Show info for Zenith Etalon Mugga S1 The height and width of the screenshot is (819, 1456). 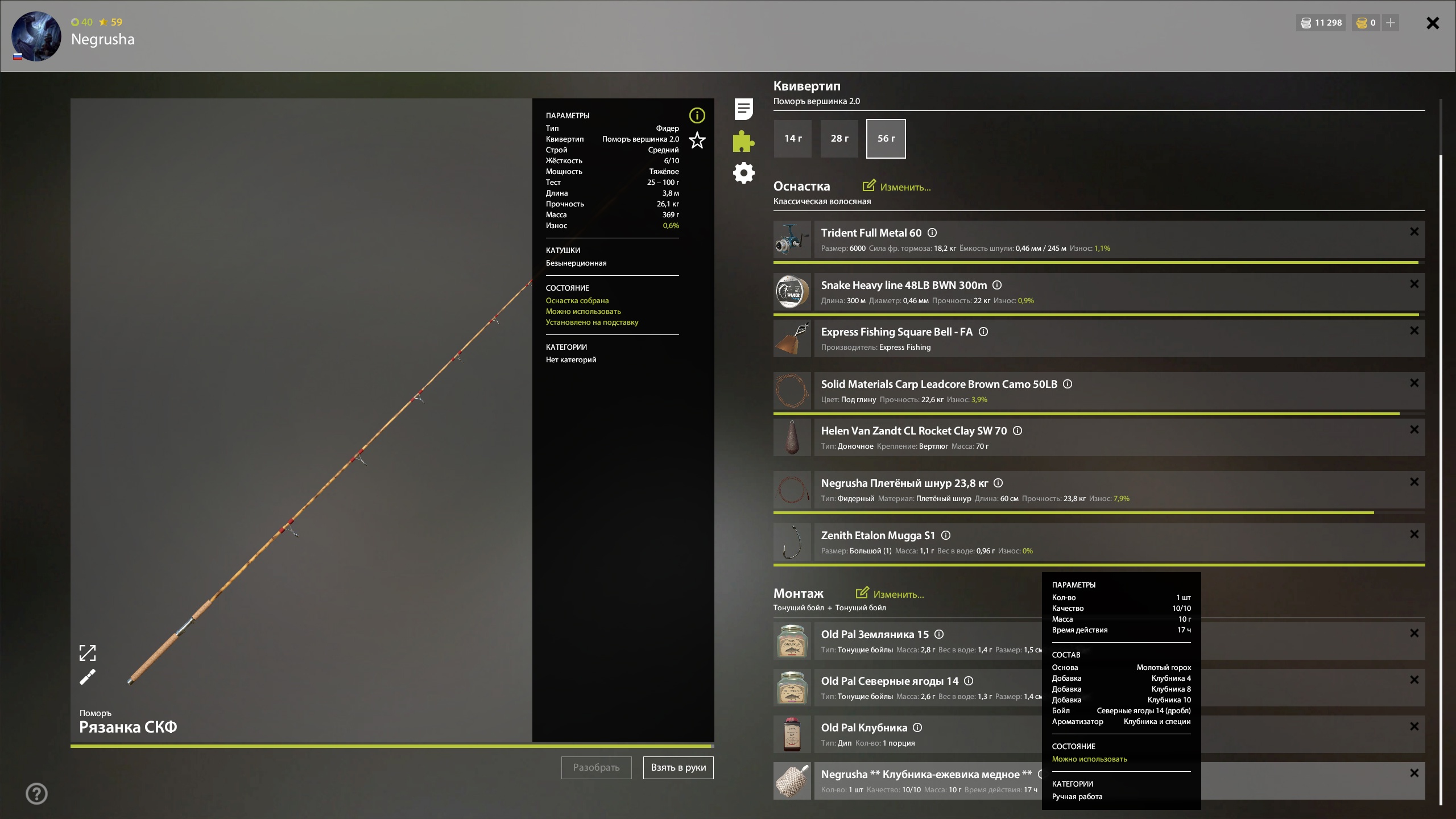coord(946,535)
